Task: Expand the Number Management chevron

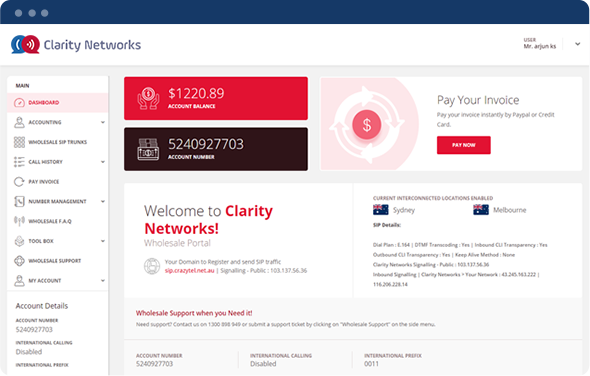Action: [103, 201]
